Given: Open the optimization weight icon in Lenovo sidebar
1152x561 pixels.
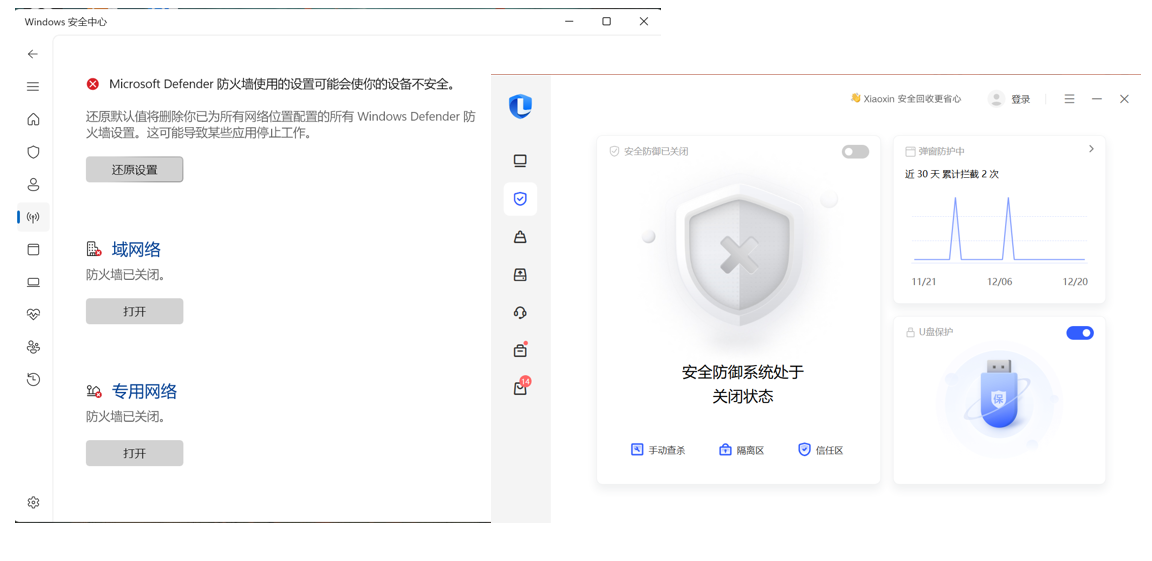Looking at the screenshot, I should pyautogui.click(x=520, y=236).
